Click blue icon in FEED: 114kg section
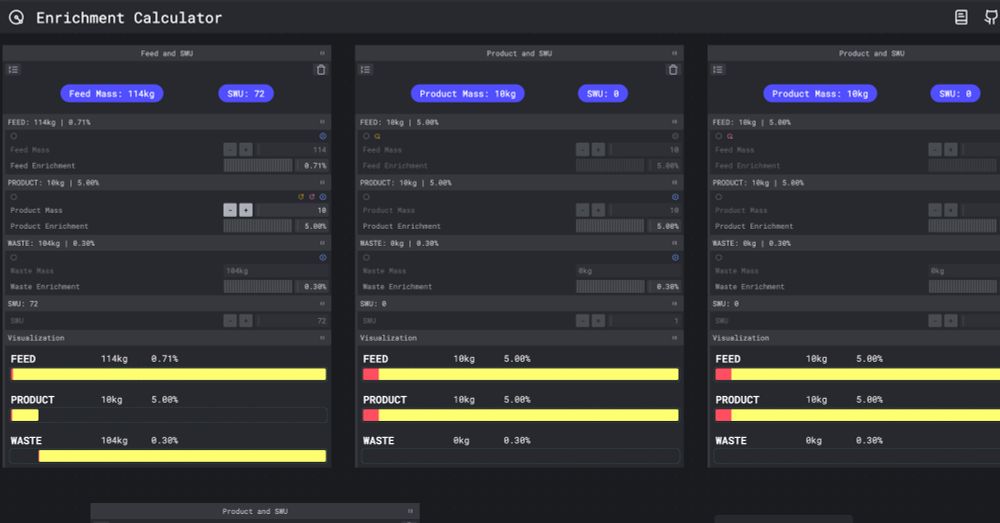Image resolution: width=1000 pixels, height=523 pixels. point(323,136)
